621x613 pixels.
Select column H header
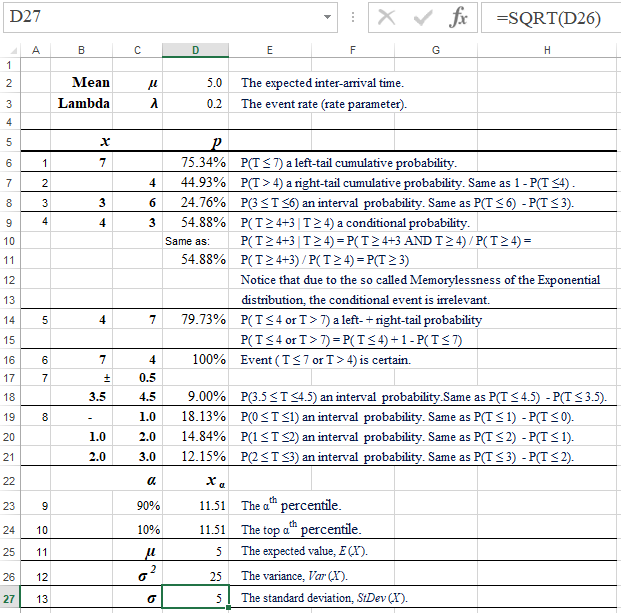(x=546, y=50)
